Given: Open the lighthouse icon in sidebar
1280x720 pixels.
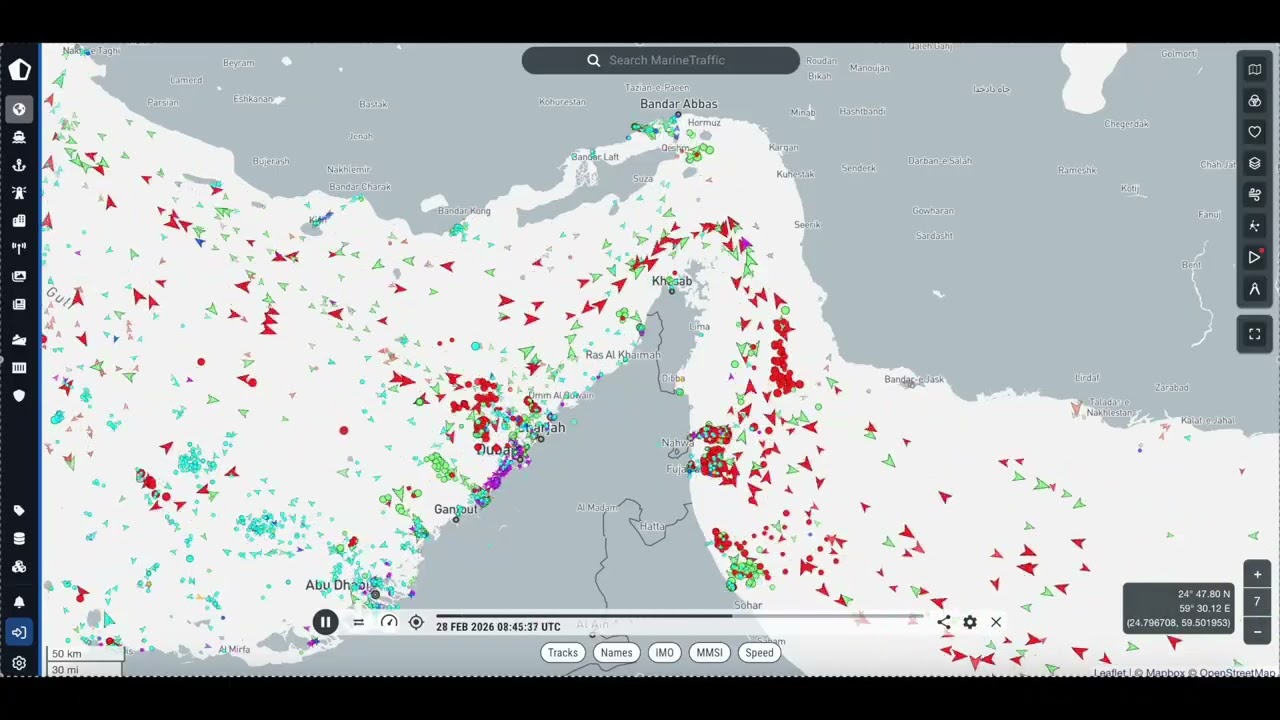Looking at the screenshot, I should (19, 192).
